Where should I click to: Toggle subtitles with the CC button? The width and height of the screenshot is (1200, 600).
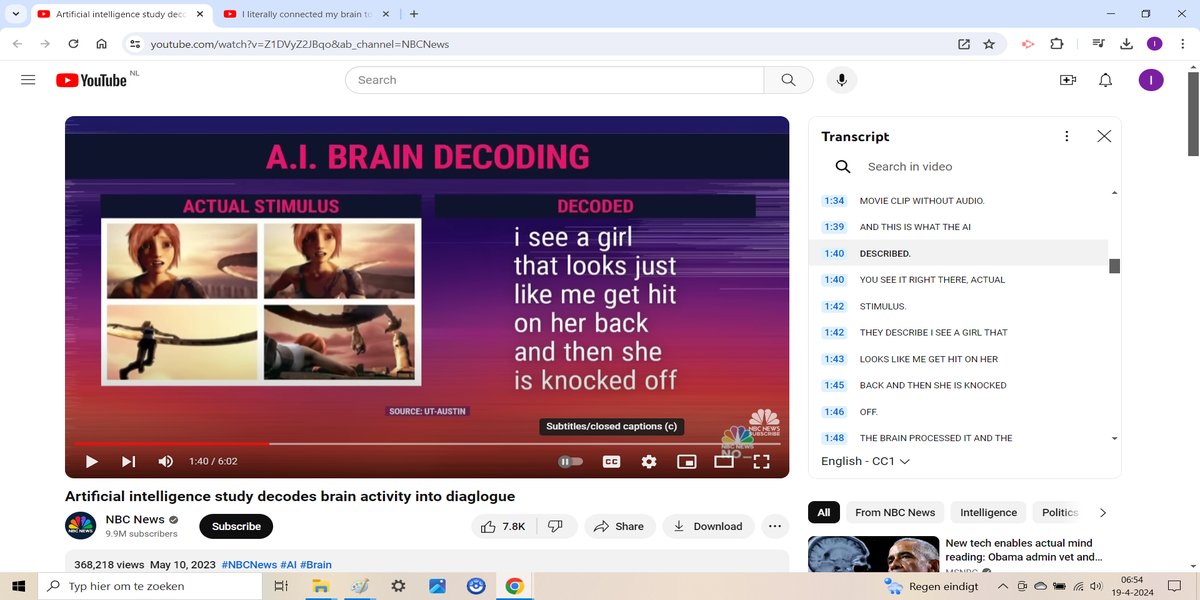611,461
